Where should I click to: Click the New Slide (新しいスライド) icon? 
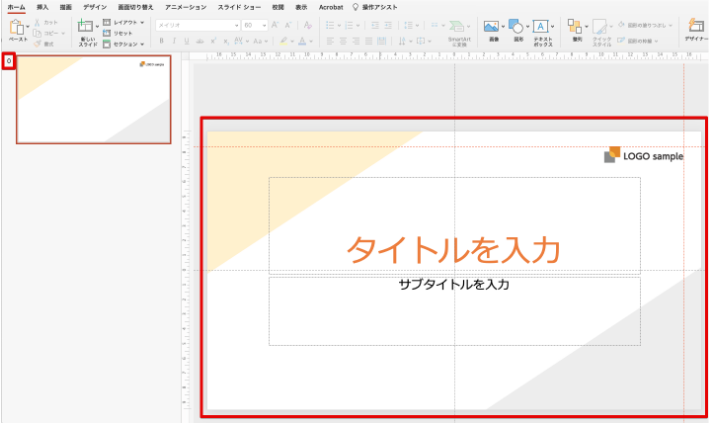pyautogui.click(x=88, y=27)
